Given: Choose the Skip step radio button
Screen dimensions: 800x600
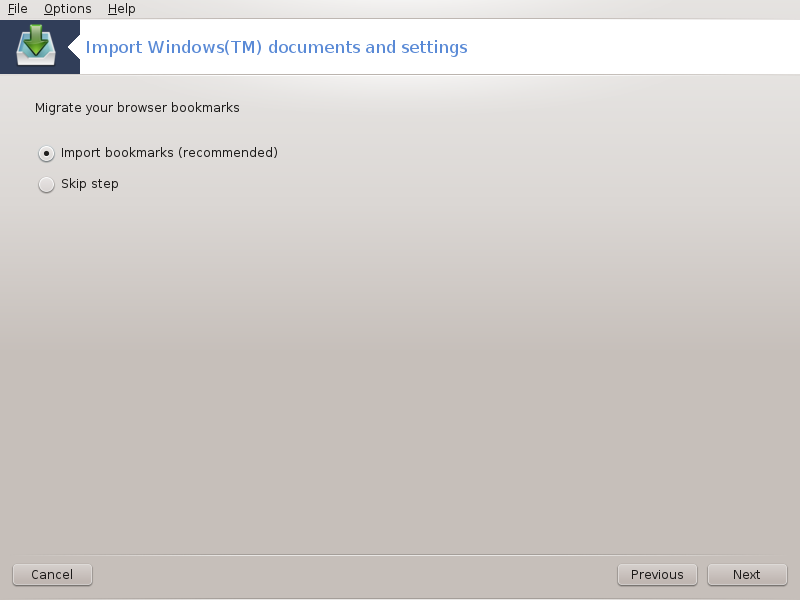Looking at the screenshot, I should click(x=46, y=184).
